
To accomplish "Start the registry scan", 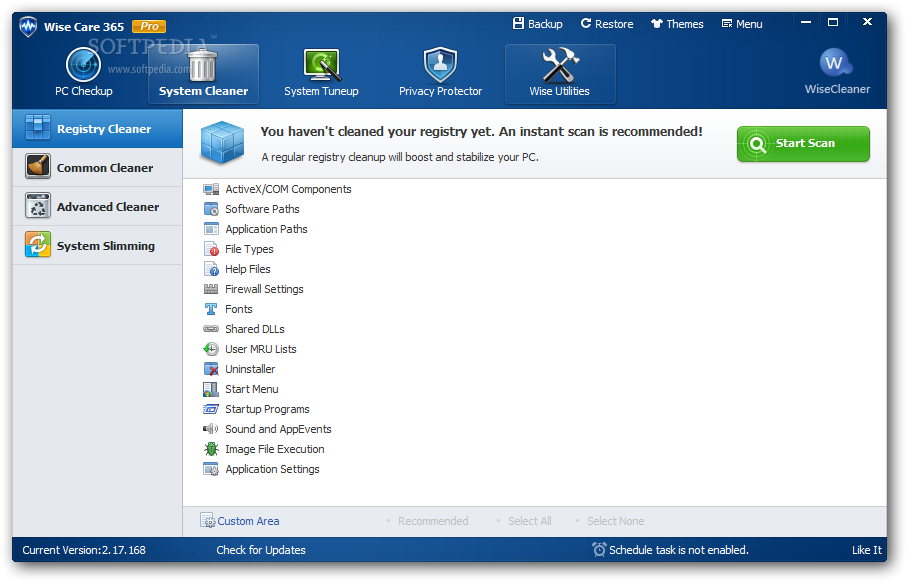I will (803, 143).
